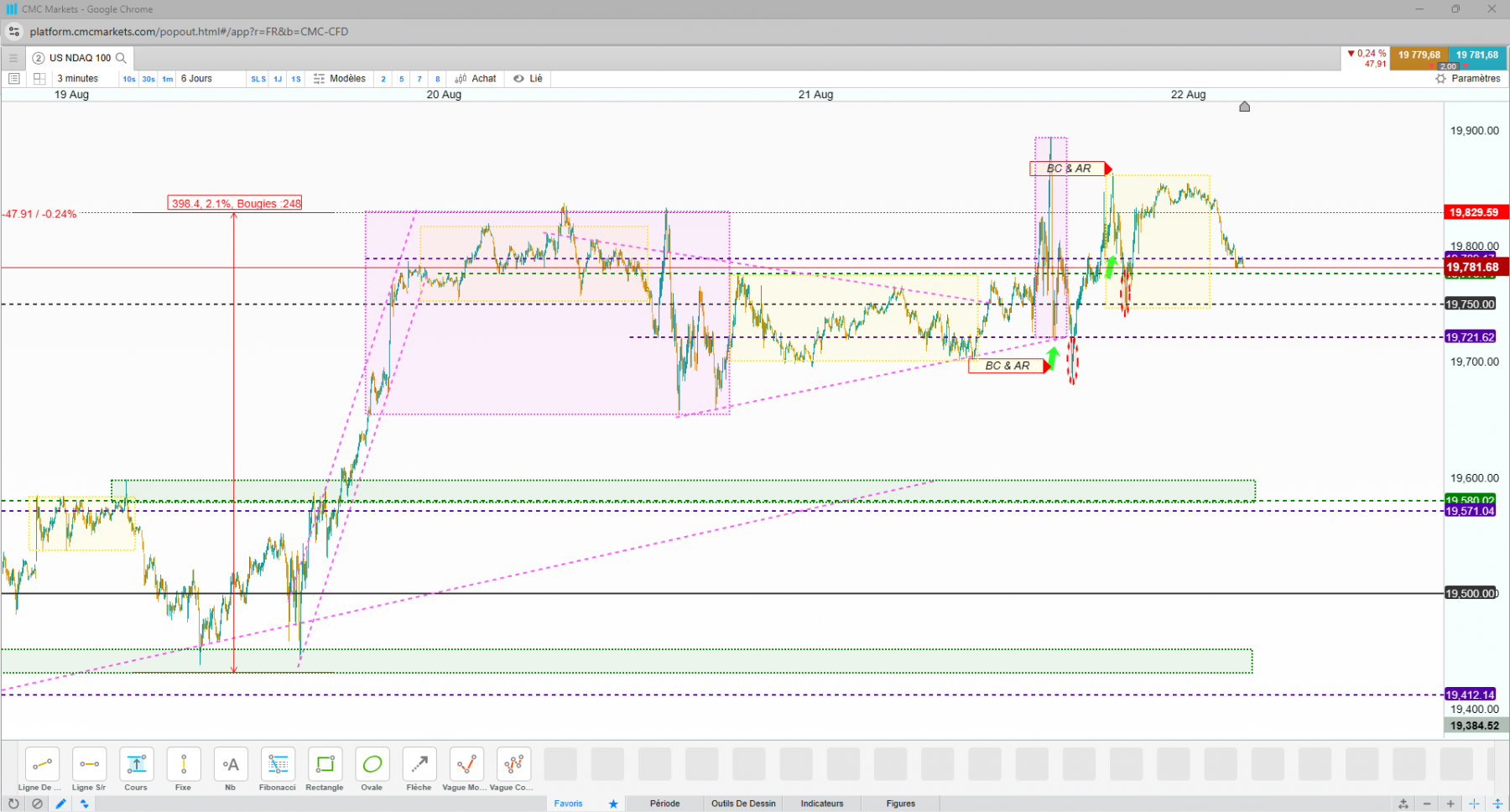Open the Outils De Dessin tab
This screenshot has width=1510, height=812.
point(743,804)
